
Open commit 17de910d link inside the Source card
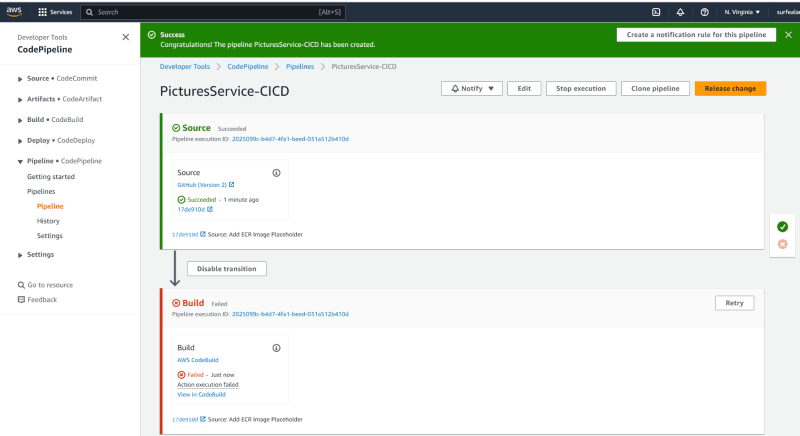[191, 209]
